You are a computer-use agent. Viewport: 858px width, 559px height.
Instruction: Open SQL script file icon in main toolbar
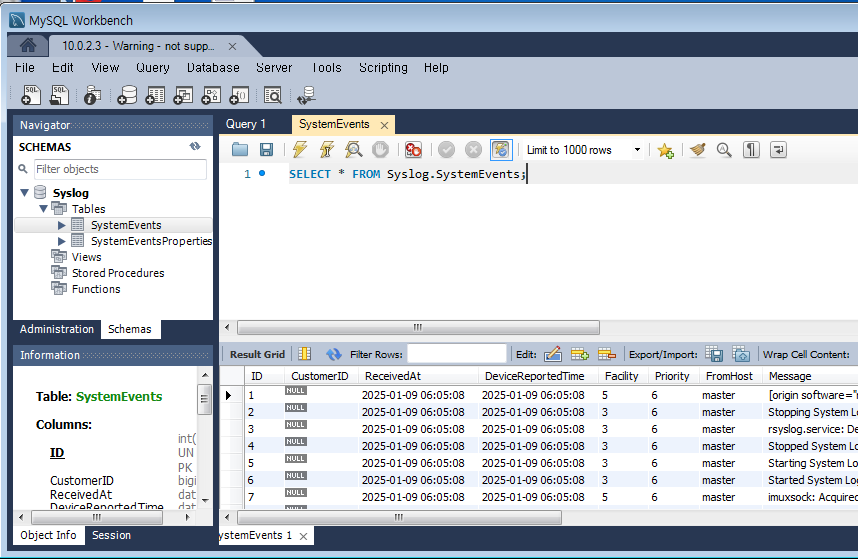point(59,95)
